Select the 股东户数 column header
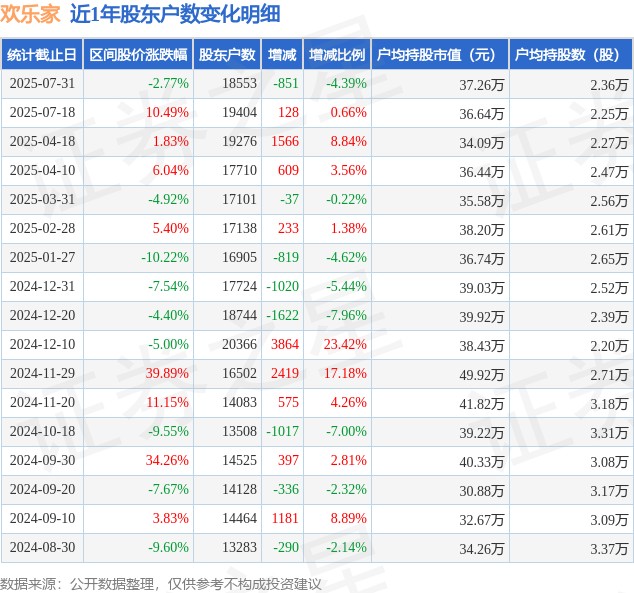 coord(227,55)
